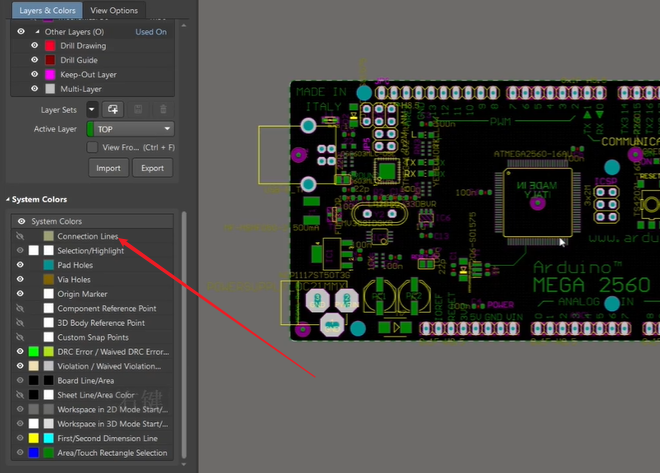
Task: Toggle the Pad Holes visibility eye
Action: point(20,265)
